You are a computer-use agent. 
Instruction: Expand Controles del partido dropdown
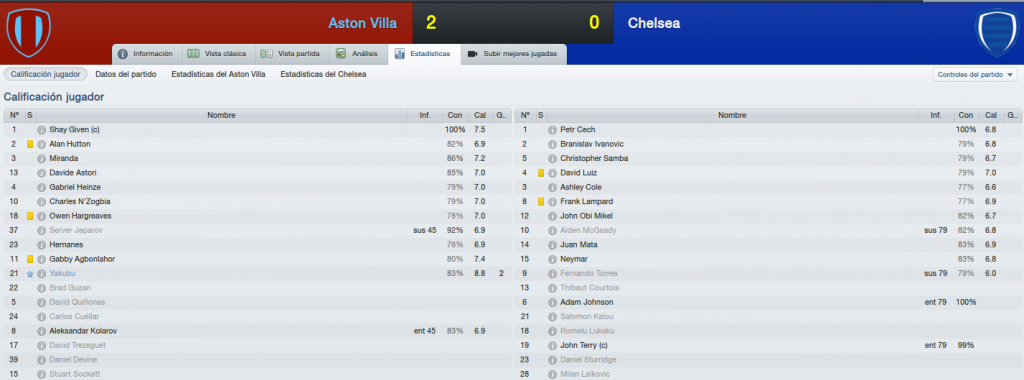pos(975,74)
